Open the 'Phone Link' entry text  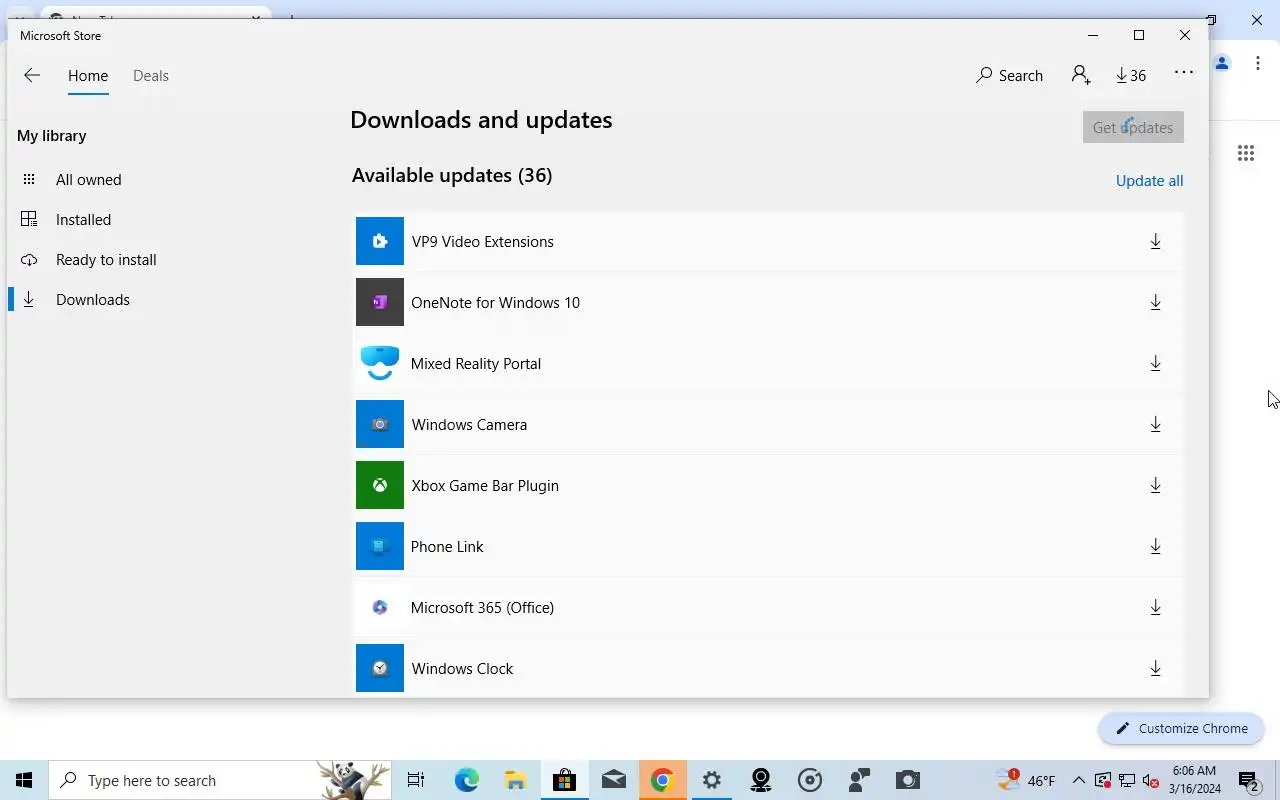[x=447, y=547]
